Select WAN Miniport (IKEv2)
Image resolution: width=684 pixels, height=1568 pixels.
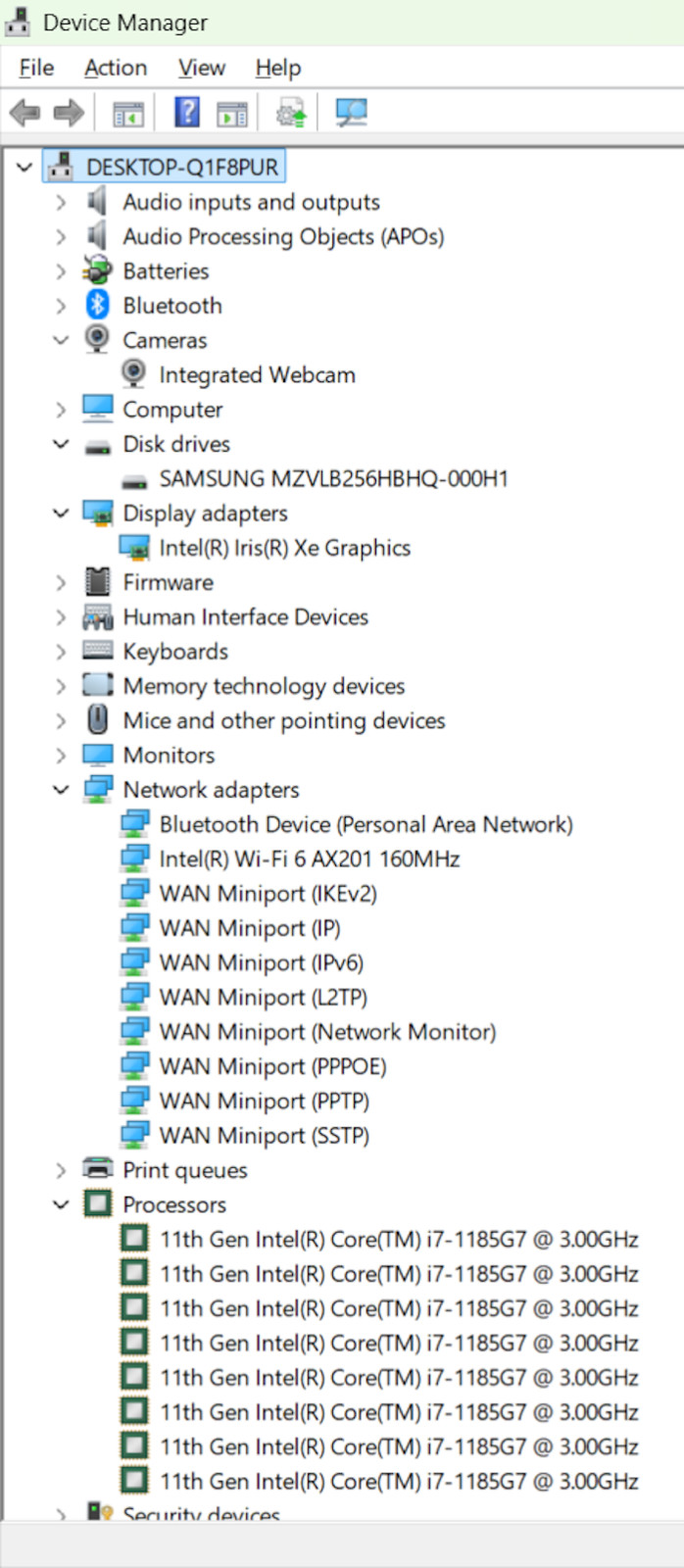point(269,893)
